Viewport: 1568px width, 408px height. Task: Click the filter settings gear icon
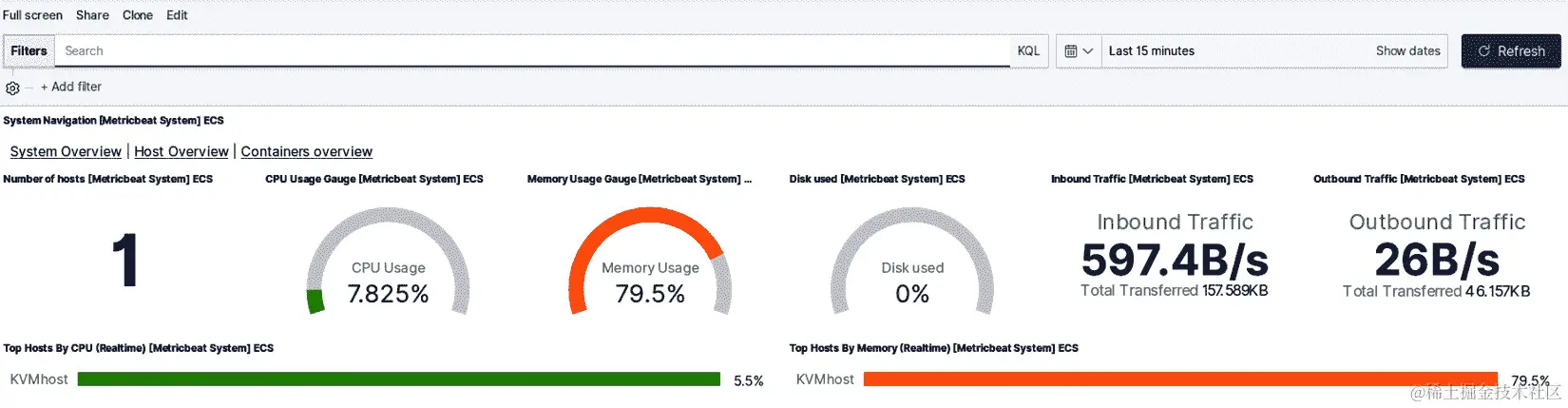click(x=12, y=87)
